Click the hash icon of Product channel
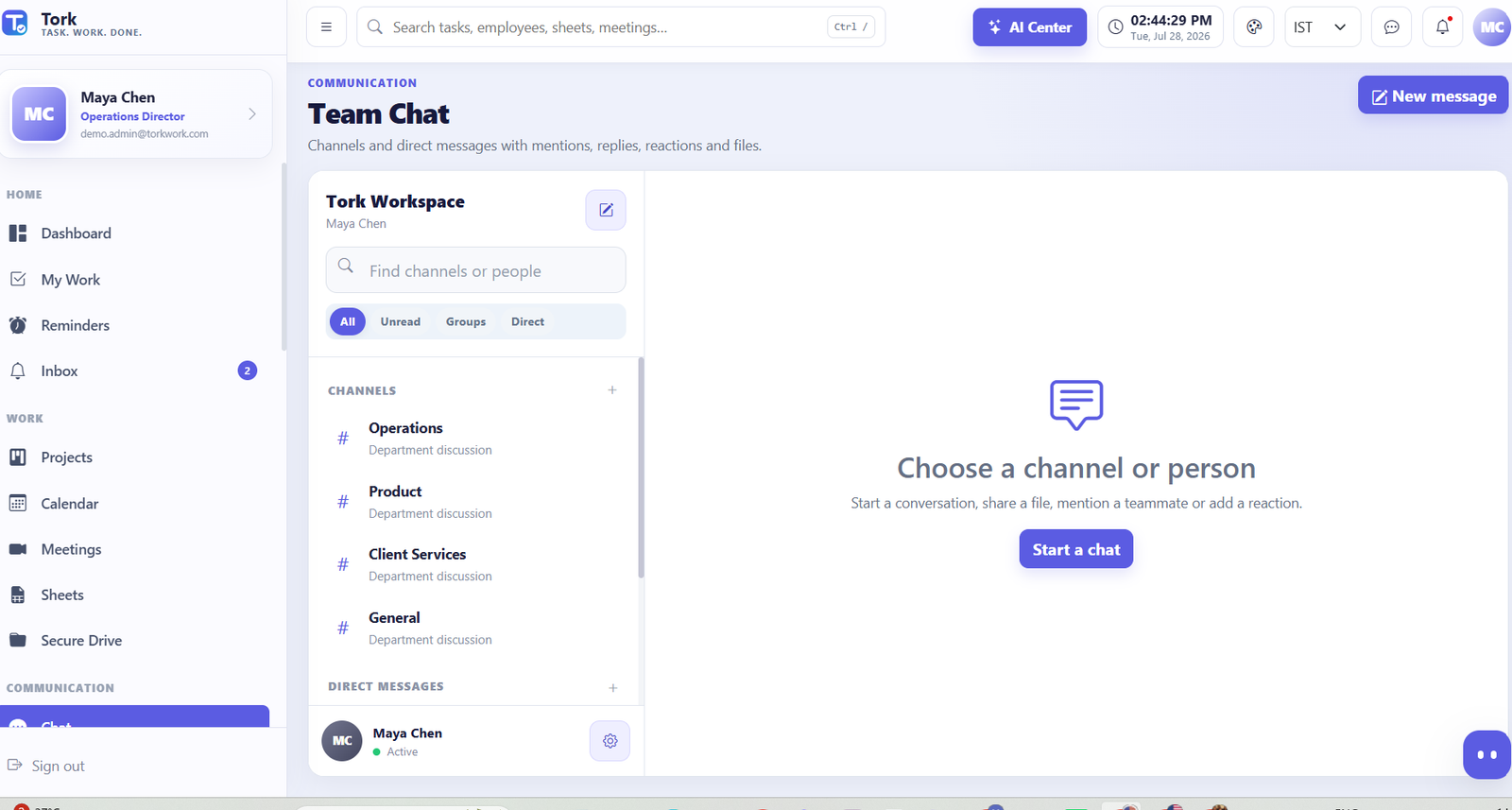1512x810 pixels. [x=343, y=502]
